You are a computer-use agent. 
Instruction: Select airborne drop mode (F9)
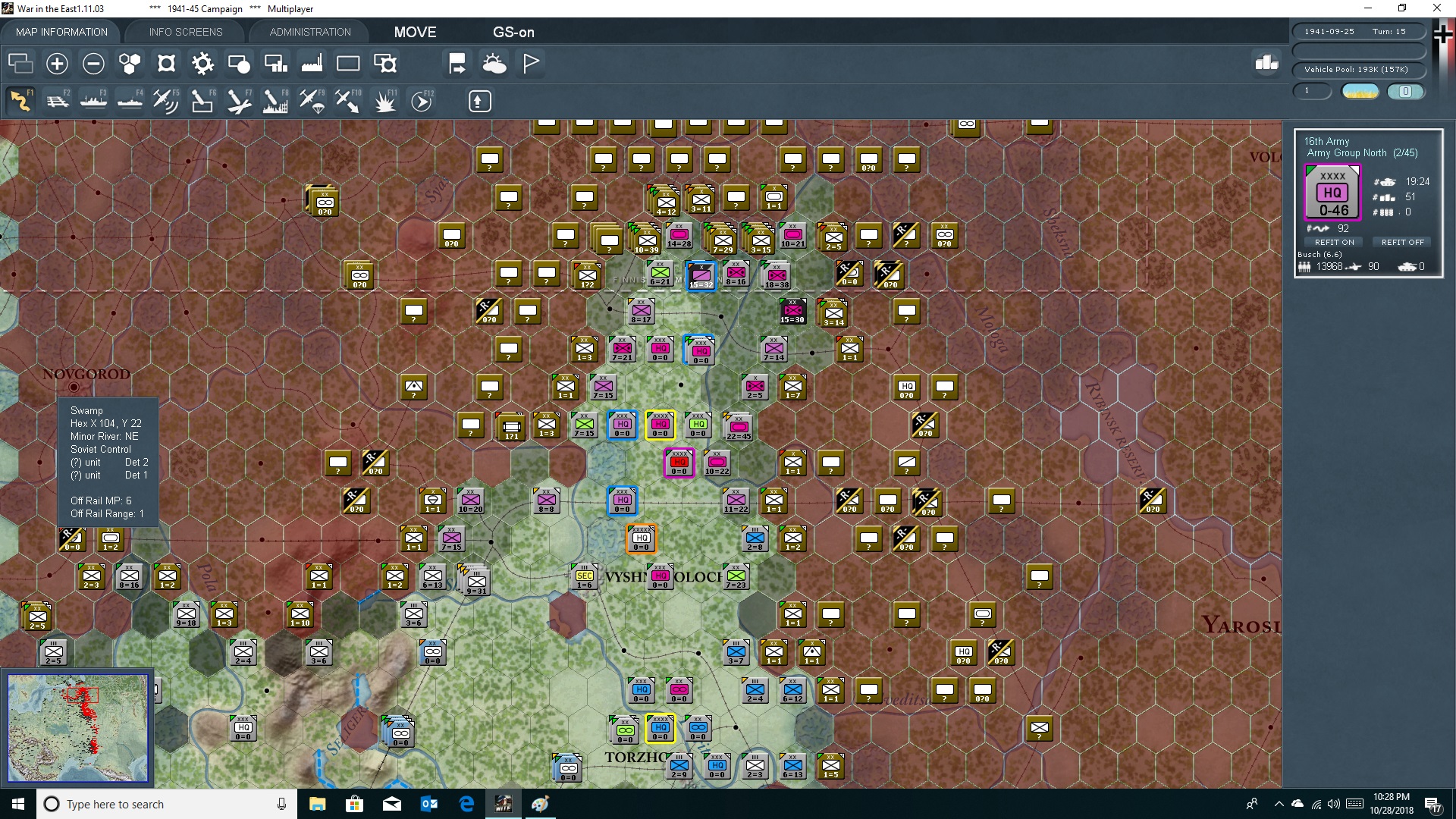(x=313, y=100)
